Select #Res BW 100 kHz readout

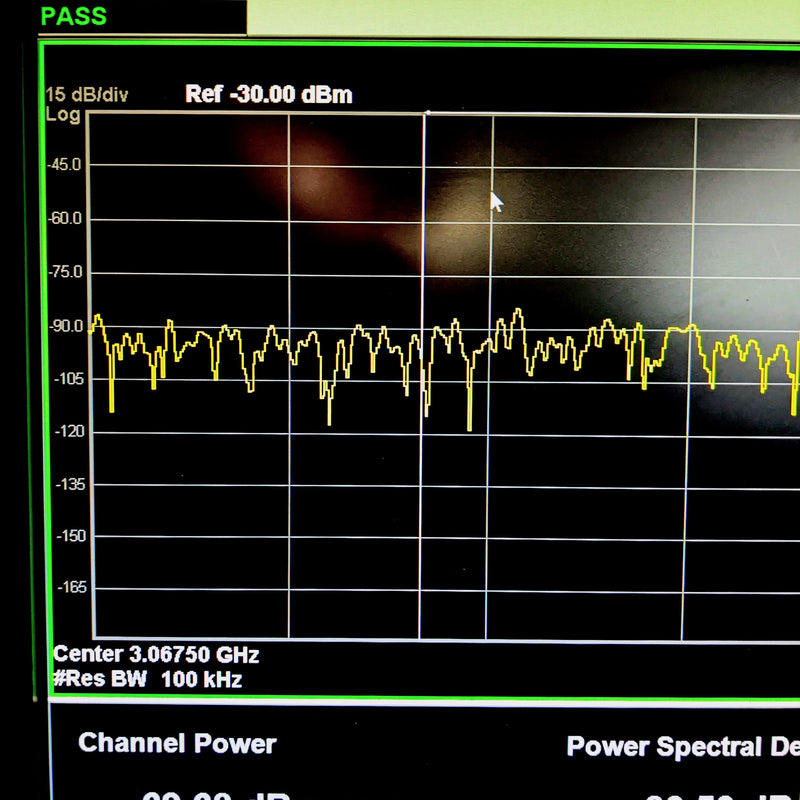tap(147, 679)
